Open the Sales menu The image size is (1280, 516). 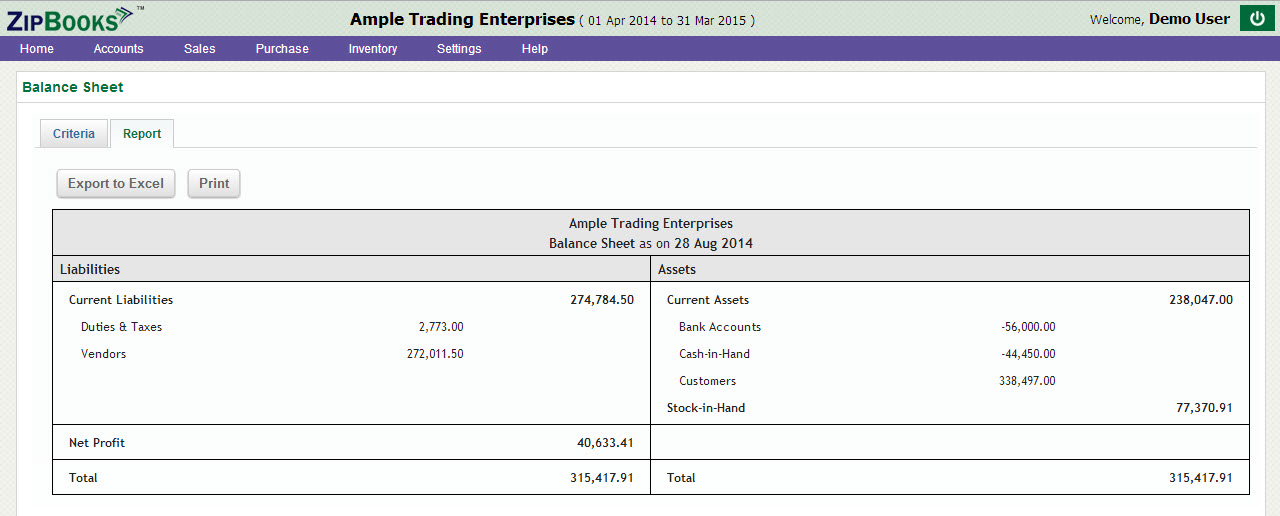199,49
